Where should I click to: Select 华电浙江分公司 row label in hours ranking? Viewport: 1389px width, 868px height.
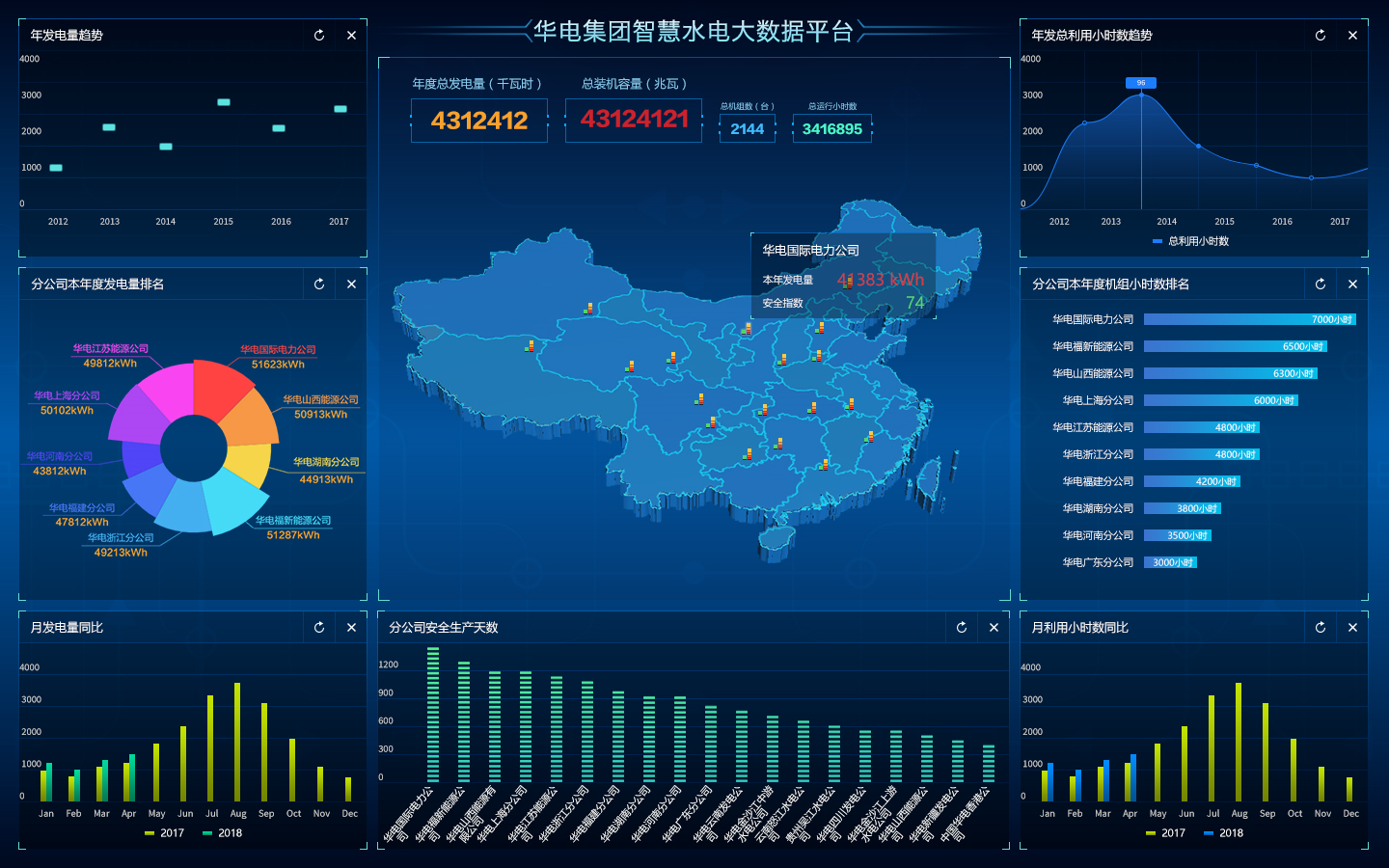(x=1098, y=454)
